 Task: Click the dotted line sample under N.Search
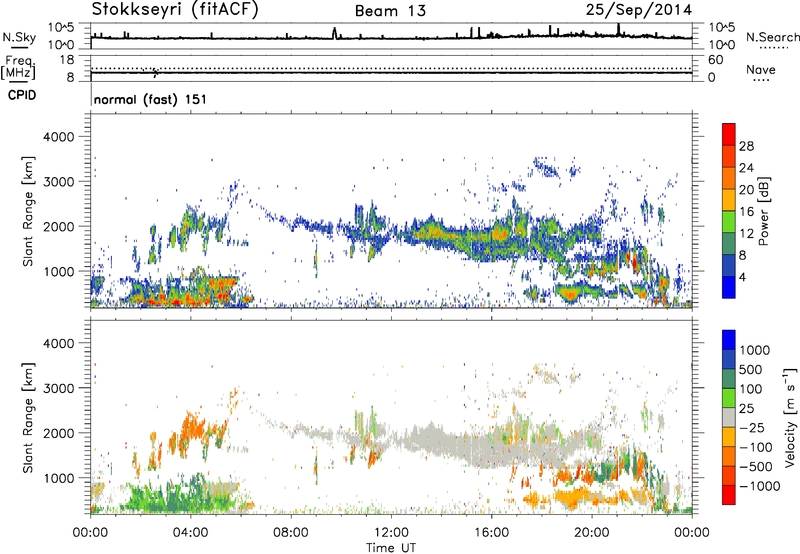[x=774, y=48]
